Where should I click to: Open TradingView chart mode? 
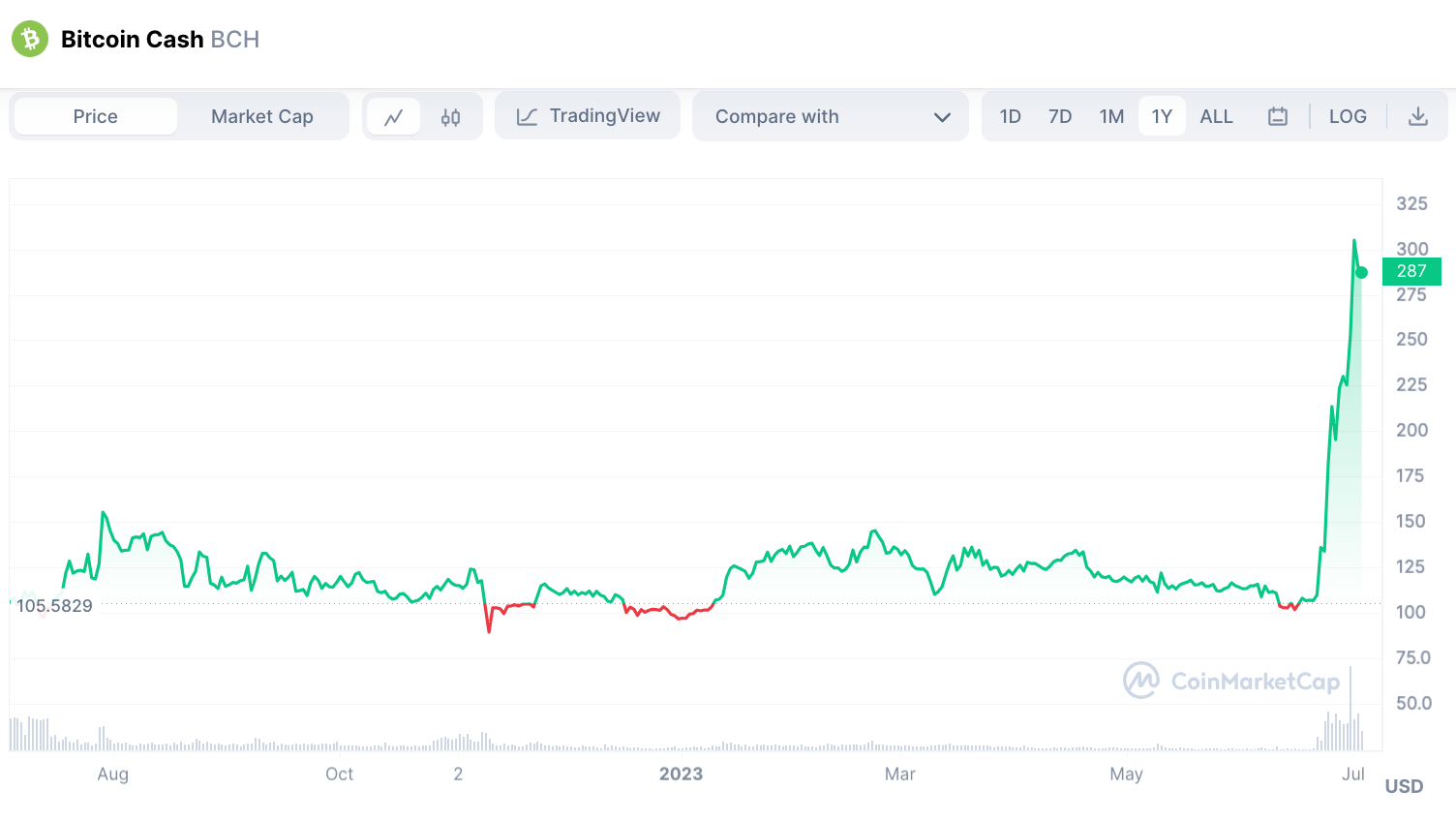pyautogui.click(x=588, y=116)
